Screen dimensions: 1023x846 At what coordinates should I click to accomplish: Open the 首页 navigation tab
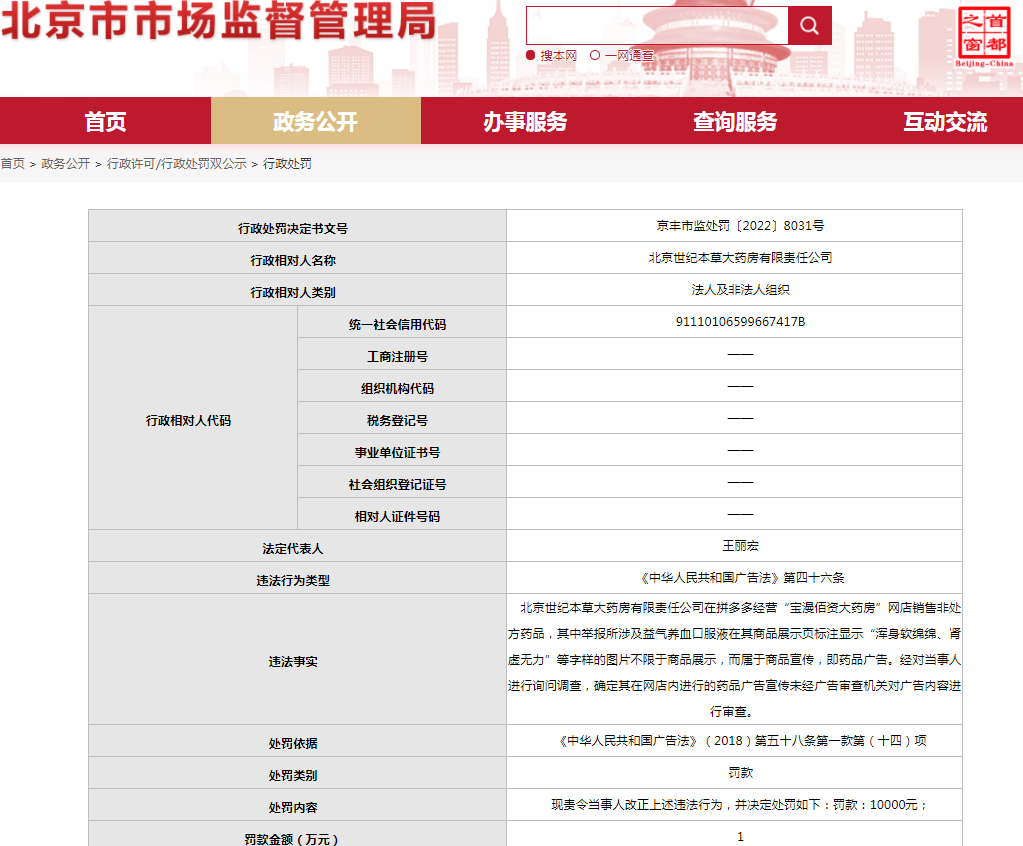[x=105, y=121]
